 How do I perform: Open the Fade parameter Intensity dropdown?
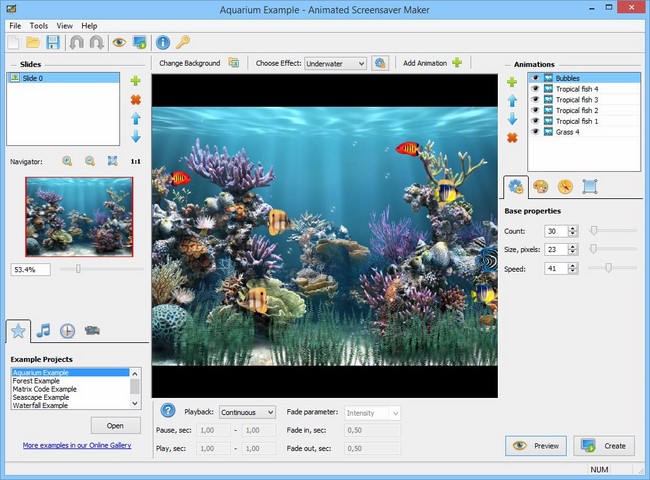pos(372,413)
